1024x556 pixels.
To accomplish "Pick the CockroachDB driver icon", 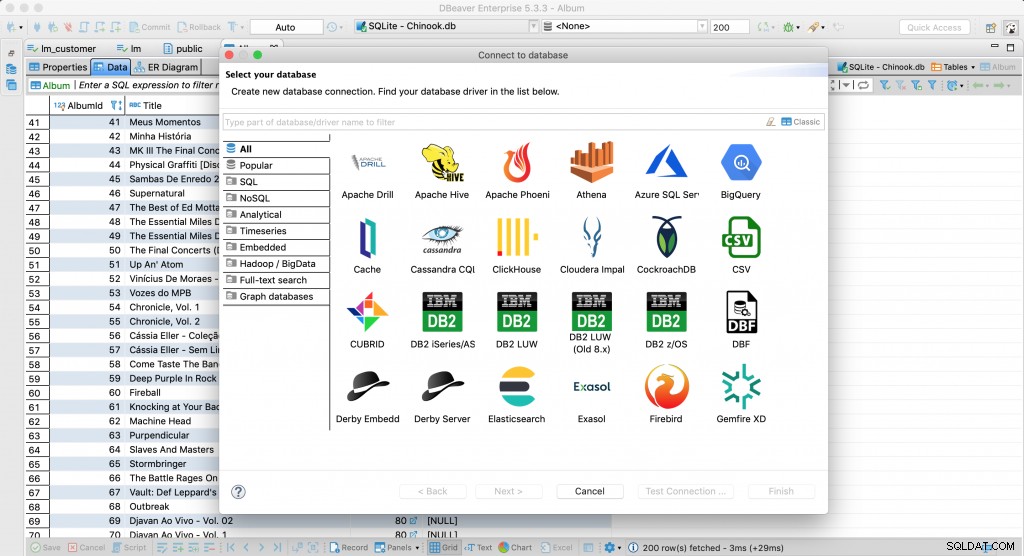I will click(x=666, y=237).
